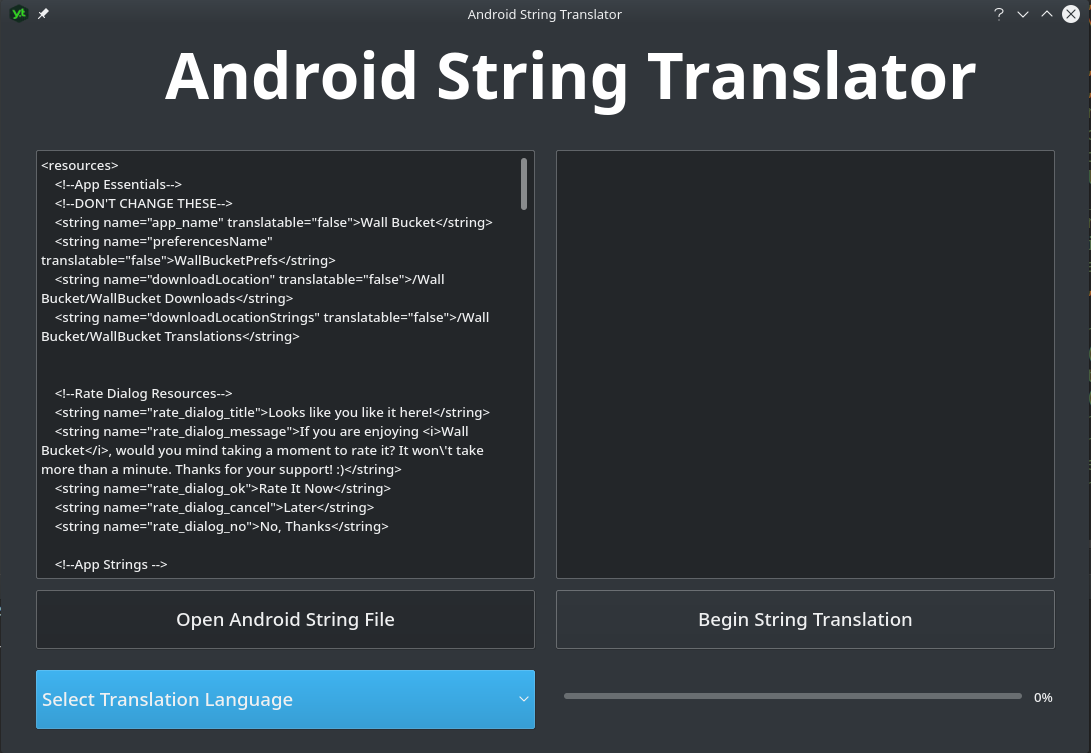Screen dimensions: 1091x753
Task: Click the rate_dialog_title string line
Action: coord(272,413)
